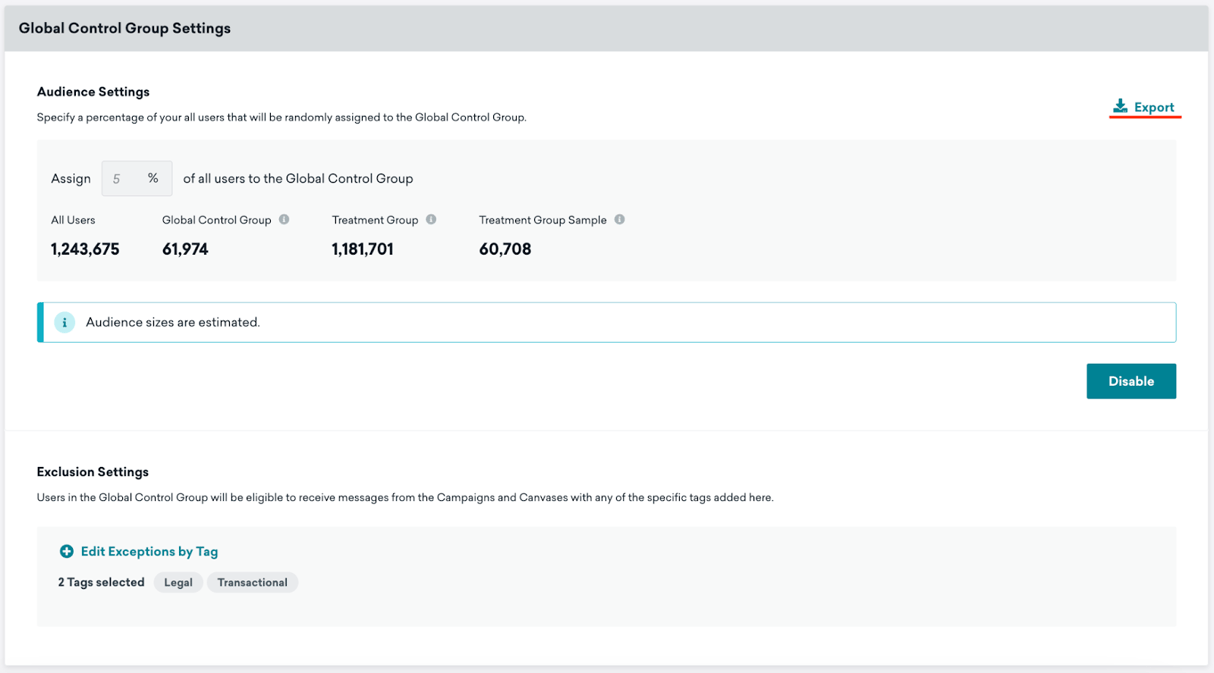Open the Treatment Group Sample info tooltip icon

(620, 220)
